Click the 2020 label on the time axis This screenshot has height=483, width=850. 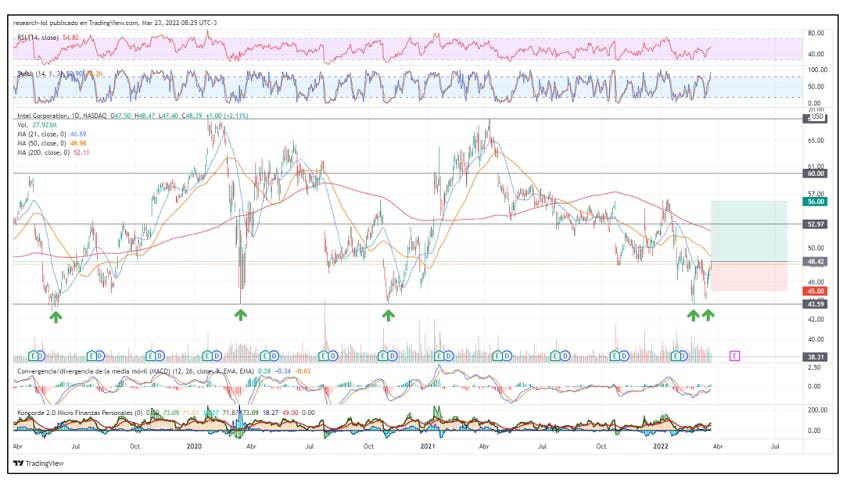[194, 446]
